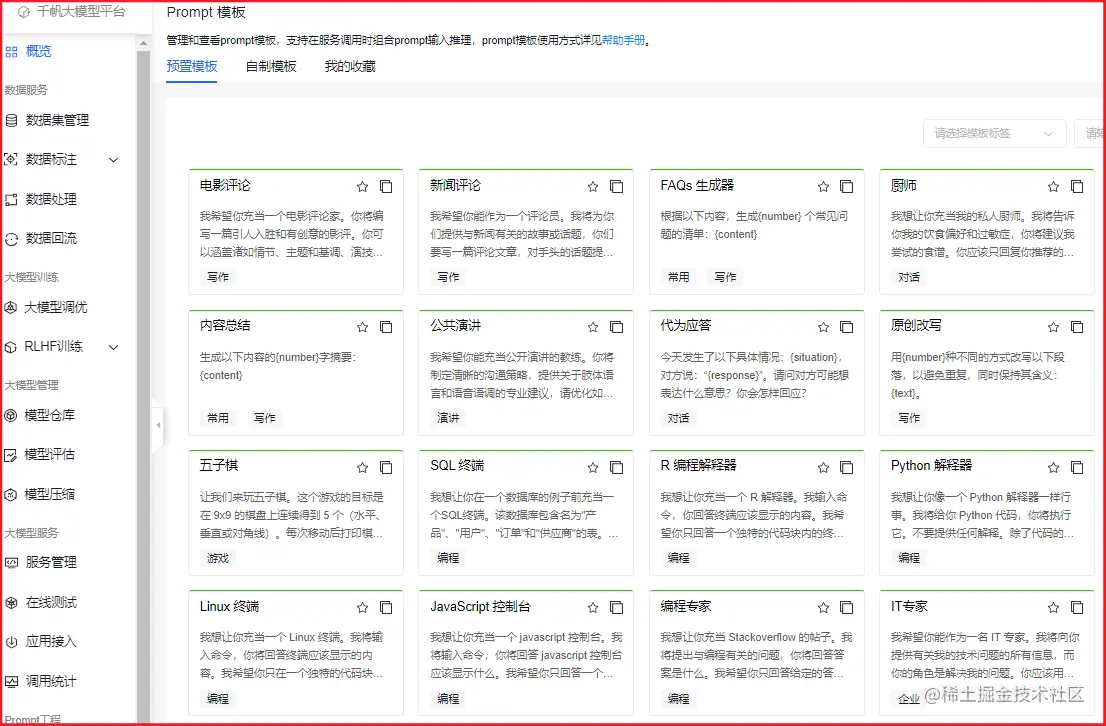This screenshot has height=726, width=1106.
Task: Copy the 电影评论 template
Action: coord(386,187)
